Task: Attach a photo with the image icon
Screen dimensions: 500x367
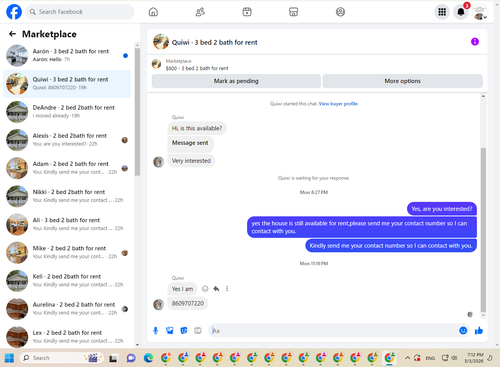Action: [x=170, y=330]
